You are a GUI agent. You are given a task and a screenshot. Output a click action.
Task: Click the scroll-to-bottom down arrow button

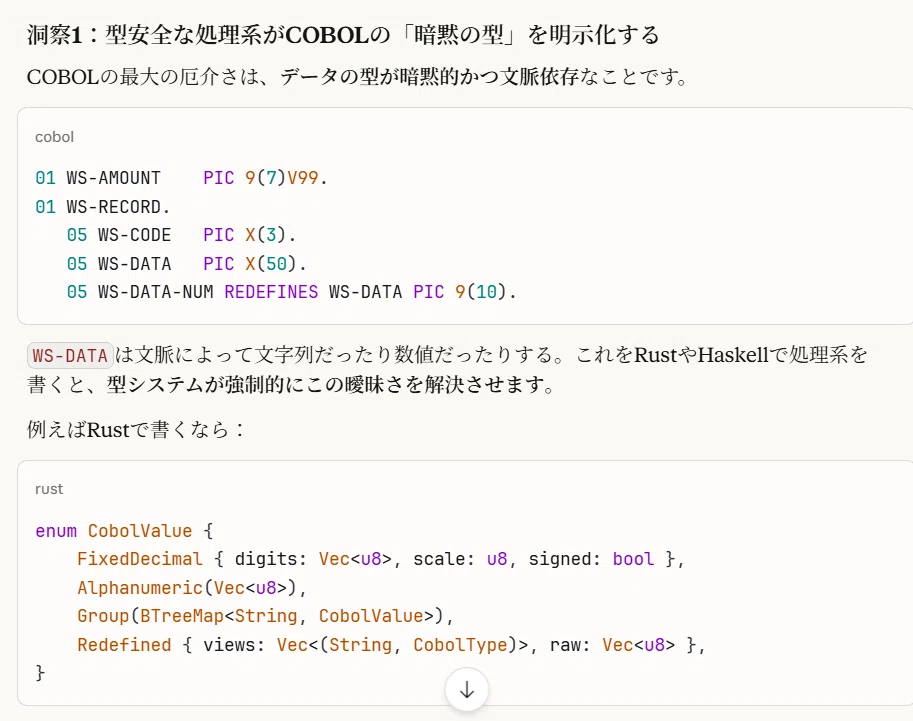coord(466,690)
